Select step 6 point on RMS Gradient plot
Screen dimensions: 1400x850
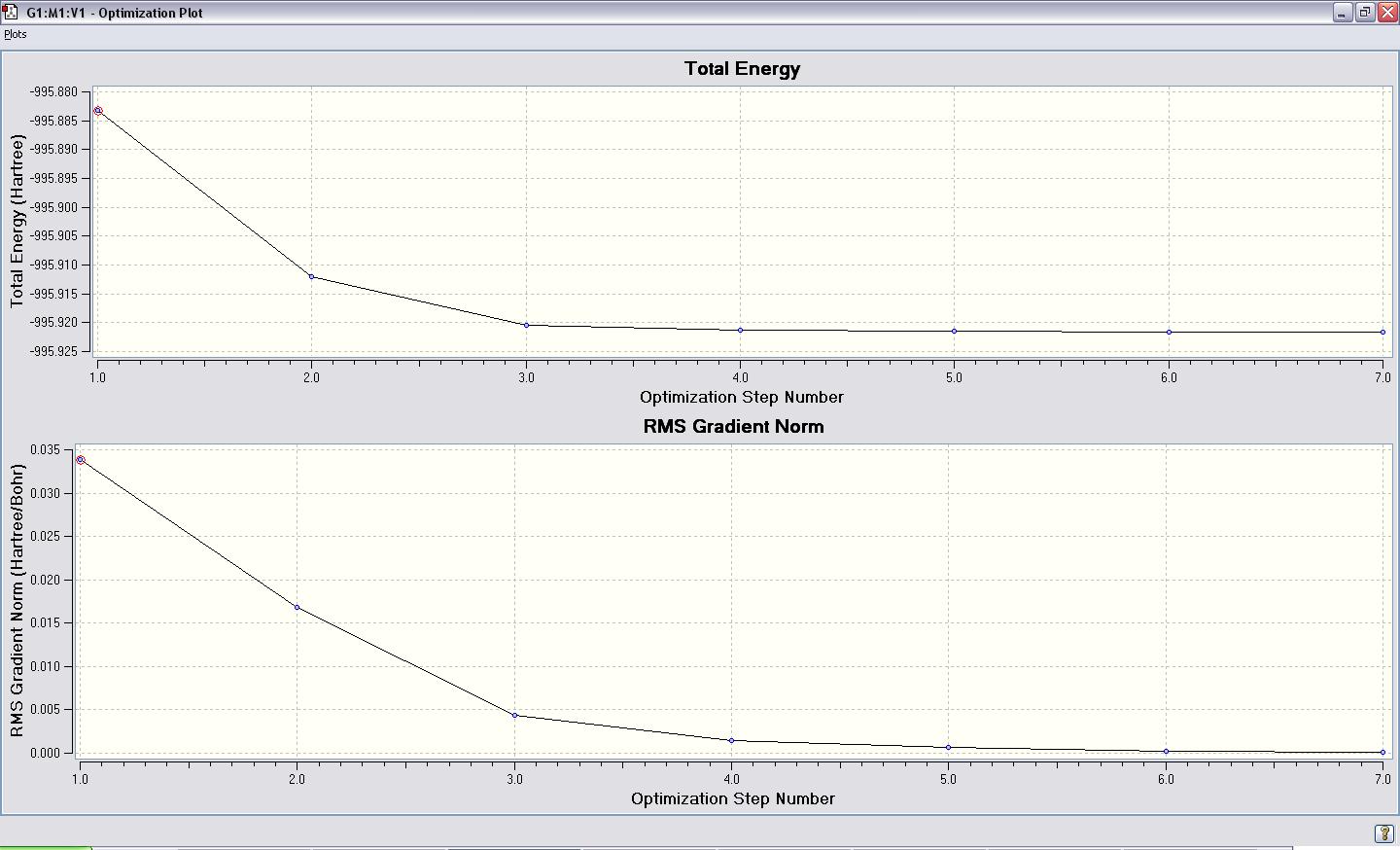[1166, 751]
